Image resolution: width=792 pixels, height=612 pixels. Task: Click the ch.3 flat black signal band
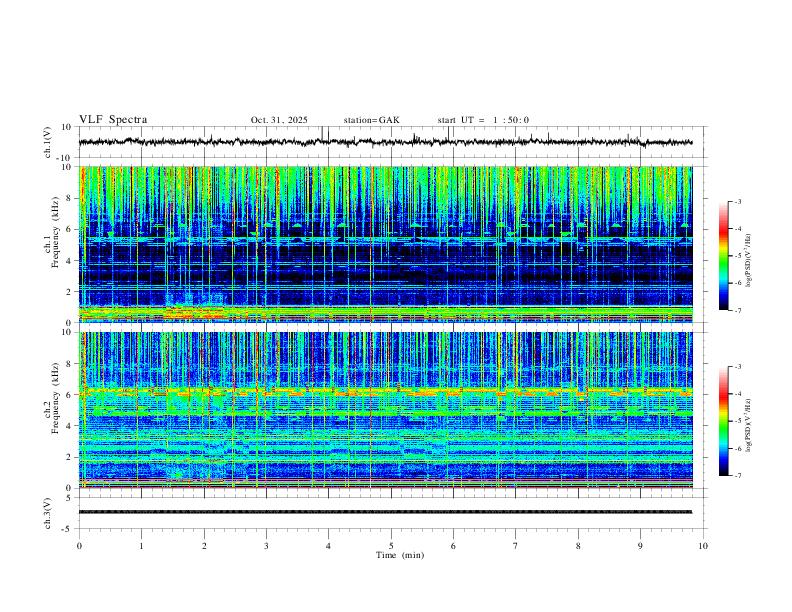point(385,512)
